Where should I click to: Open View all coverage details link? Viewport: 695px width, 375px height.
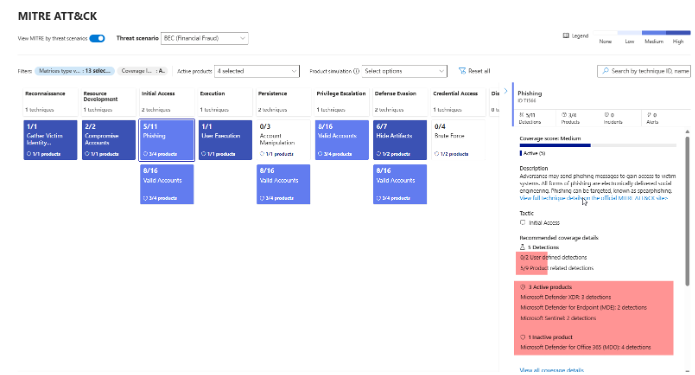point(551,370)
